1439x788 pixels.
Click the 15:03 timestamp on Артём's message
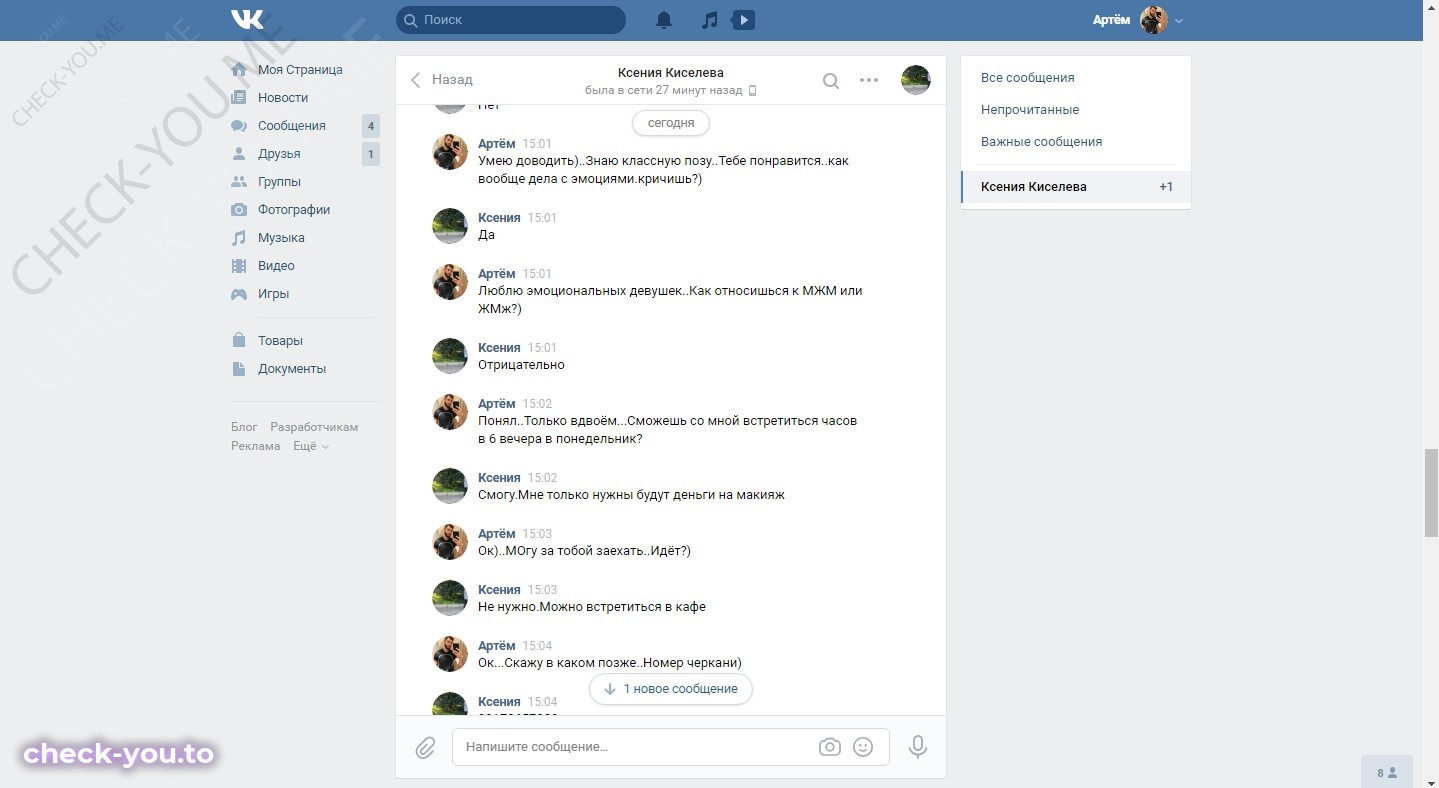point(537,534)
